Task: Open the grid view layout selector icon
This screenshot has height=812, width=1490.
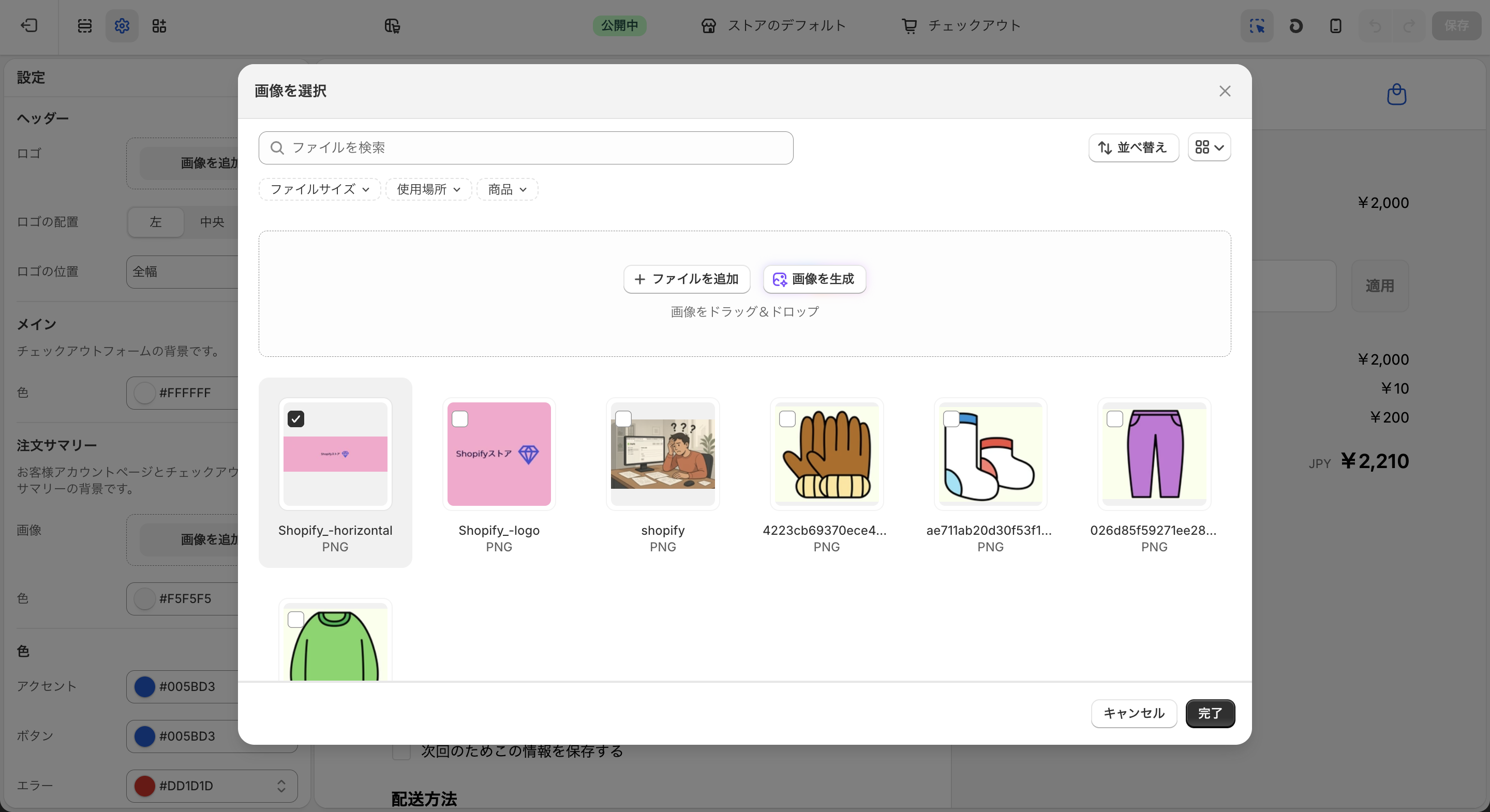Action: tap(1209, 147)
